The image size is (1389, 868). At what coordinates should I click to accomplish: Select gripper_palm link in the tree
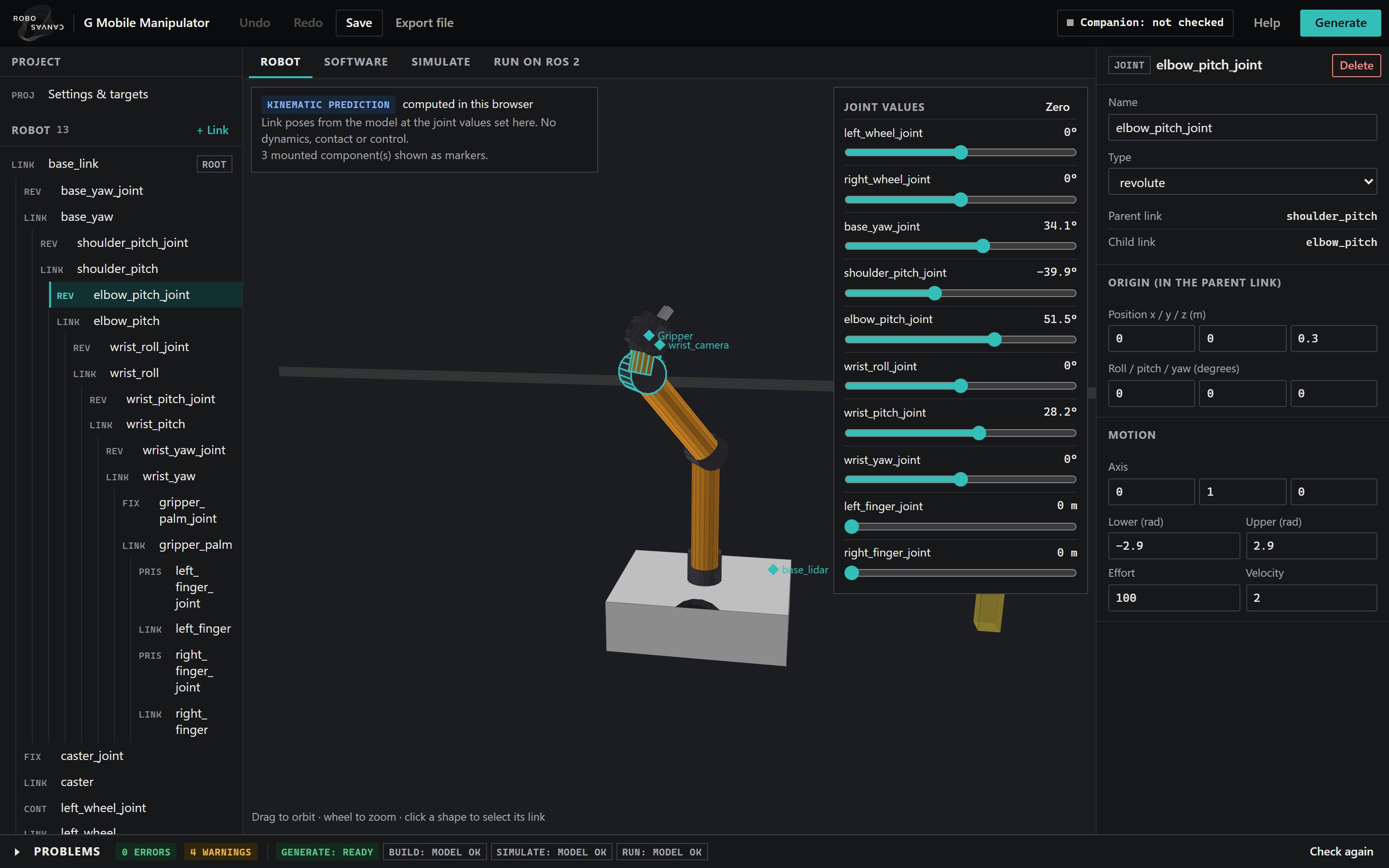click(x=178, y=545)
